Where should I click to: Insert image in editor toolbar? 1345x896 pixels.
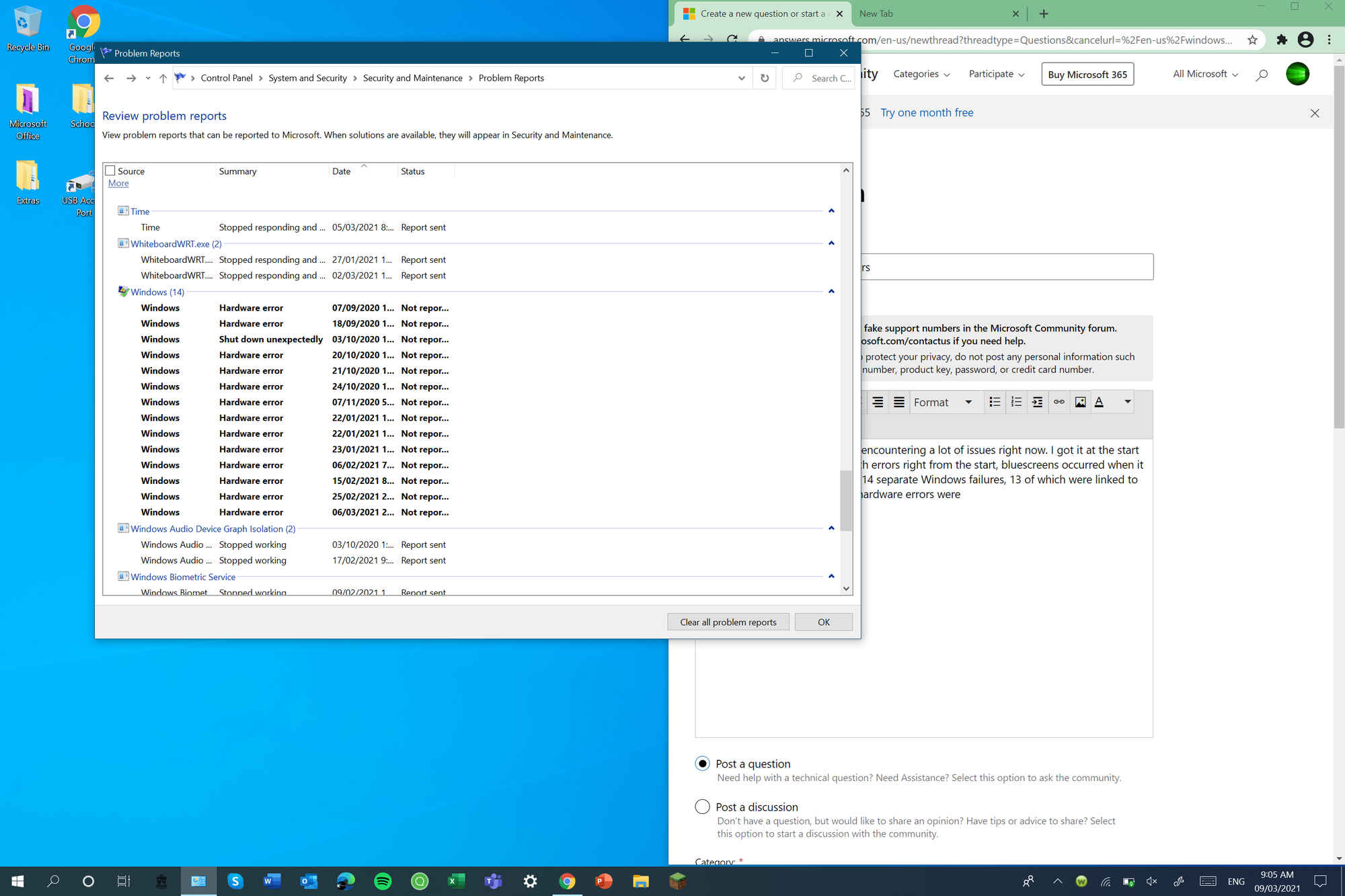[1081, 402]
